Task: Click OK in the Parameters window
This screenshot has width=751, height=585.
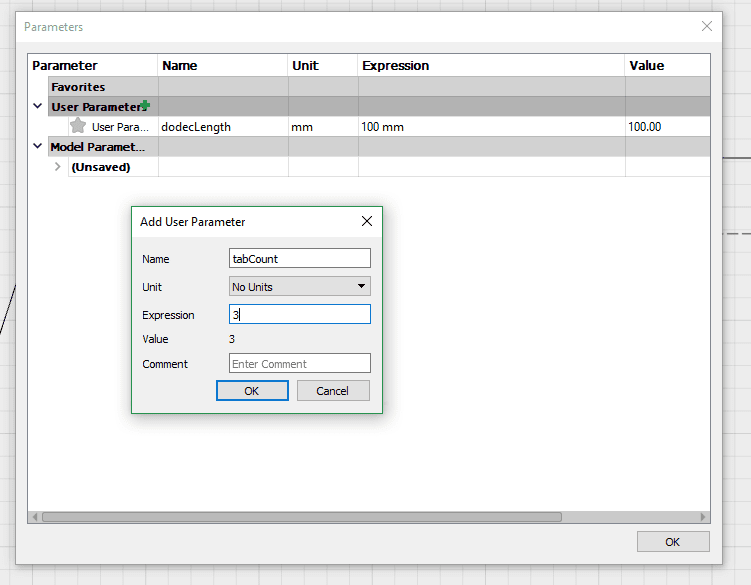Action: pyautogui.click(x=673, y=542)
